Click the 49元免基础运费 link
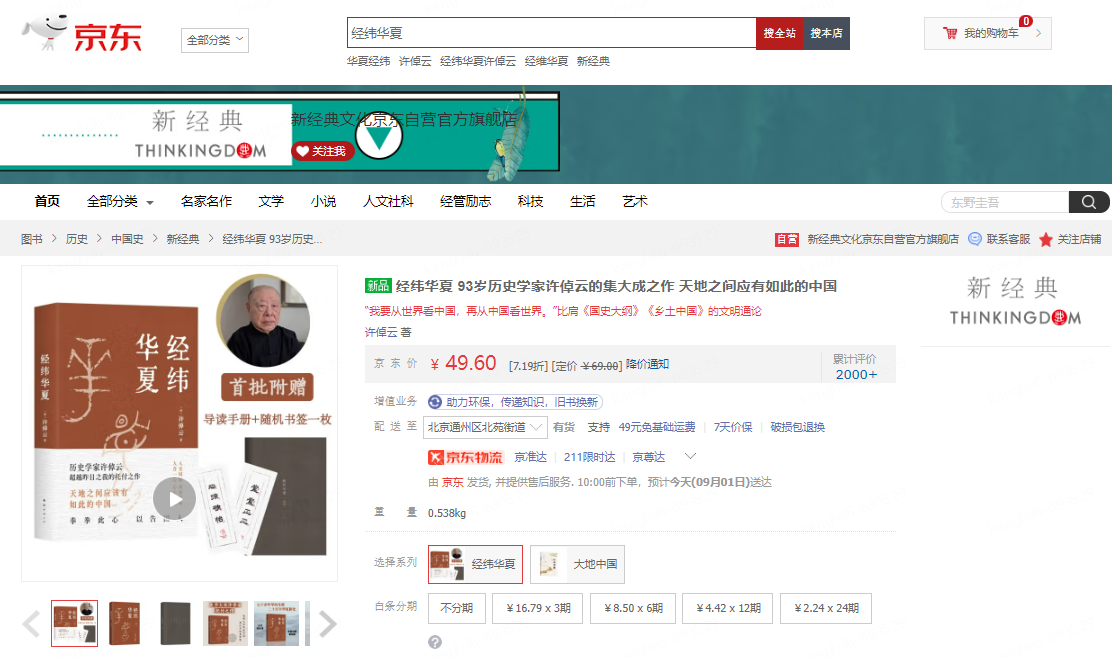Screen dimensions: 1112x658 point(657,427)
